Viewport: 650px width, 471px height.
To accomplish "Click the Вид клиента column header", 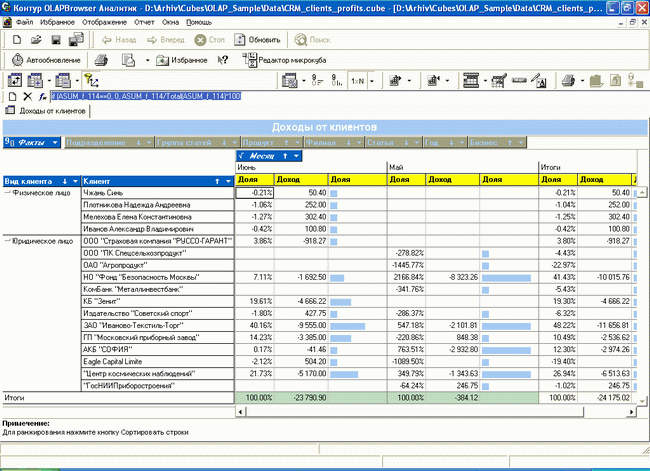I will coord(42,181).
